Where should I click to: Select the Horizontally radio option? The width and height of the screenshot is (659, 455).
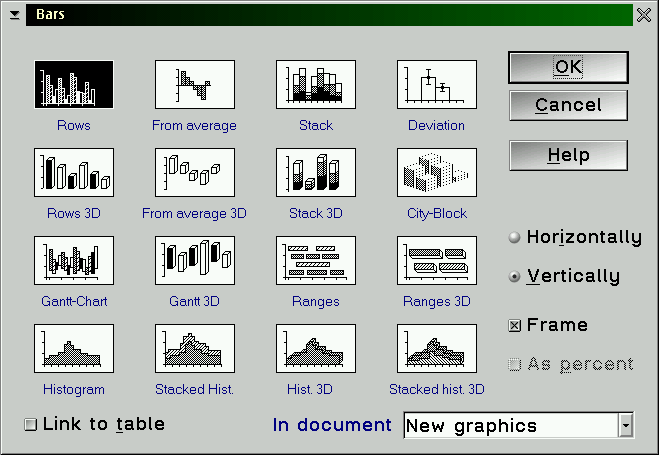click(515, 238)
